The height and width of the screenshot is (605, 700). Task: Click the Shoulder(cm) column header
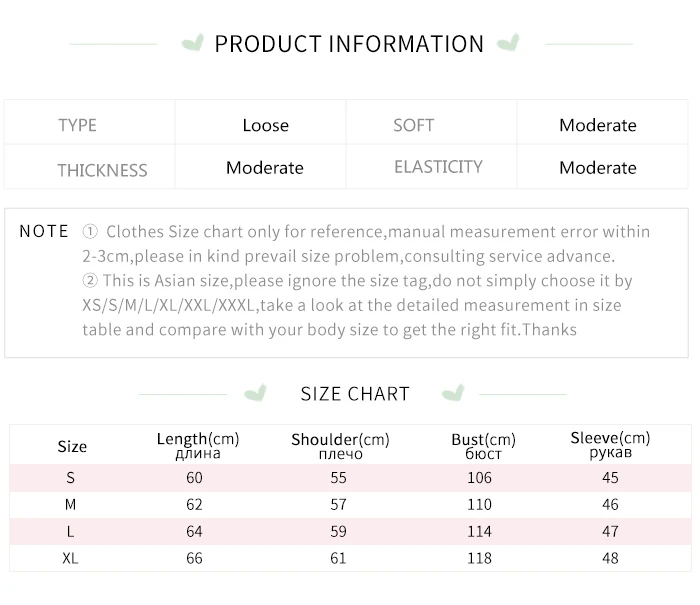(x=340, y=446)
